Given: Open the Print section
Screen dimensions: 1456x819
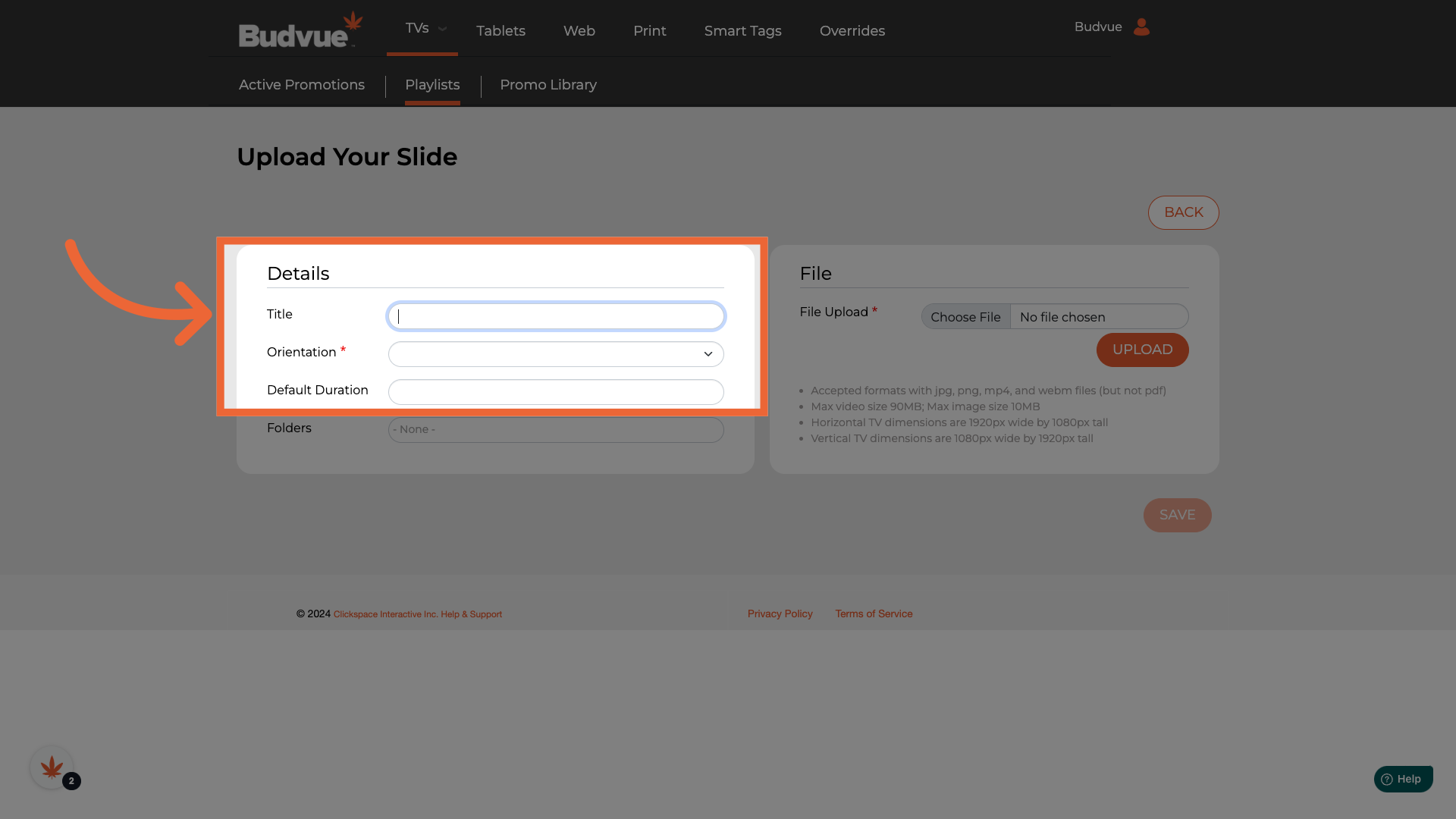Looking at the screenshot, I should pyautogui.click(x=649, y=31).
